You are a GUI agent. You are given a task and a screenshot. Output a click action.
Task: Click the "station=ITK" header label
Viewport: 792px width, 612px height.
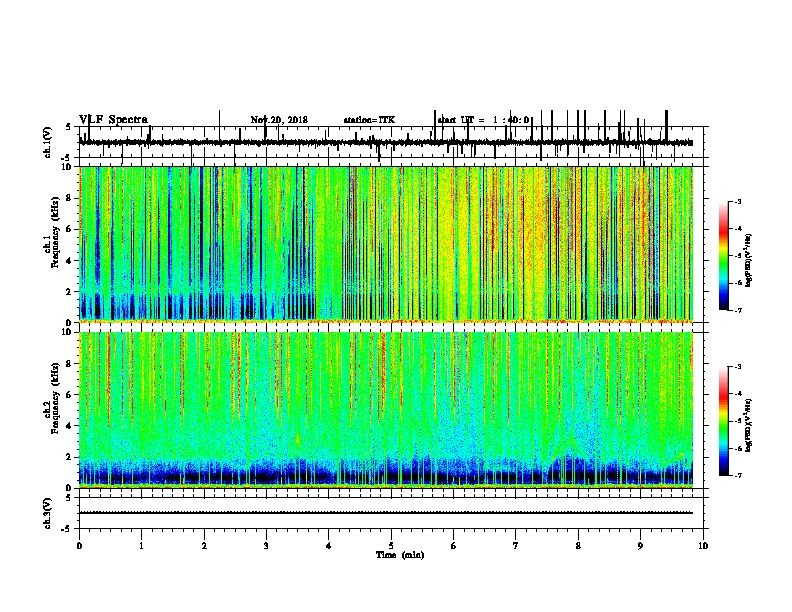click(369, 120)
